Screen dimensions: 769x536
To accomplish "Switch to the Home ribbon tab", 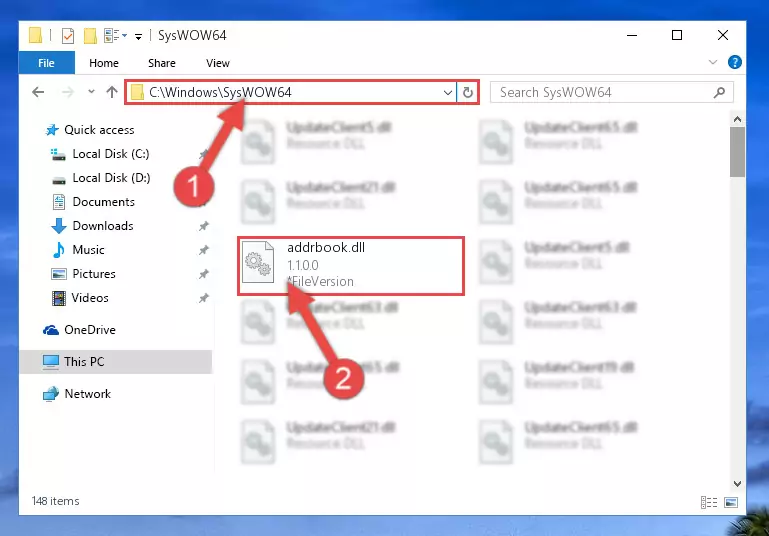I will (x=104, y=63).
